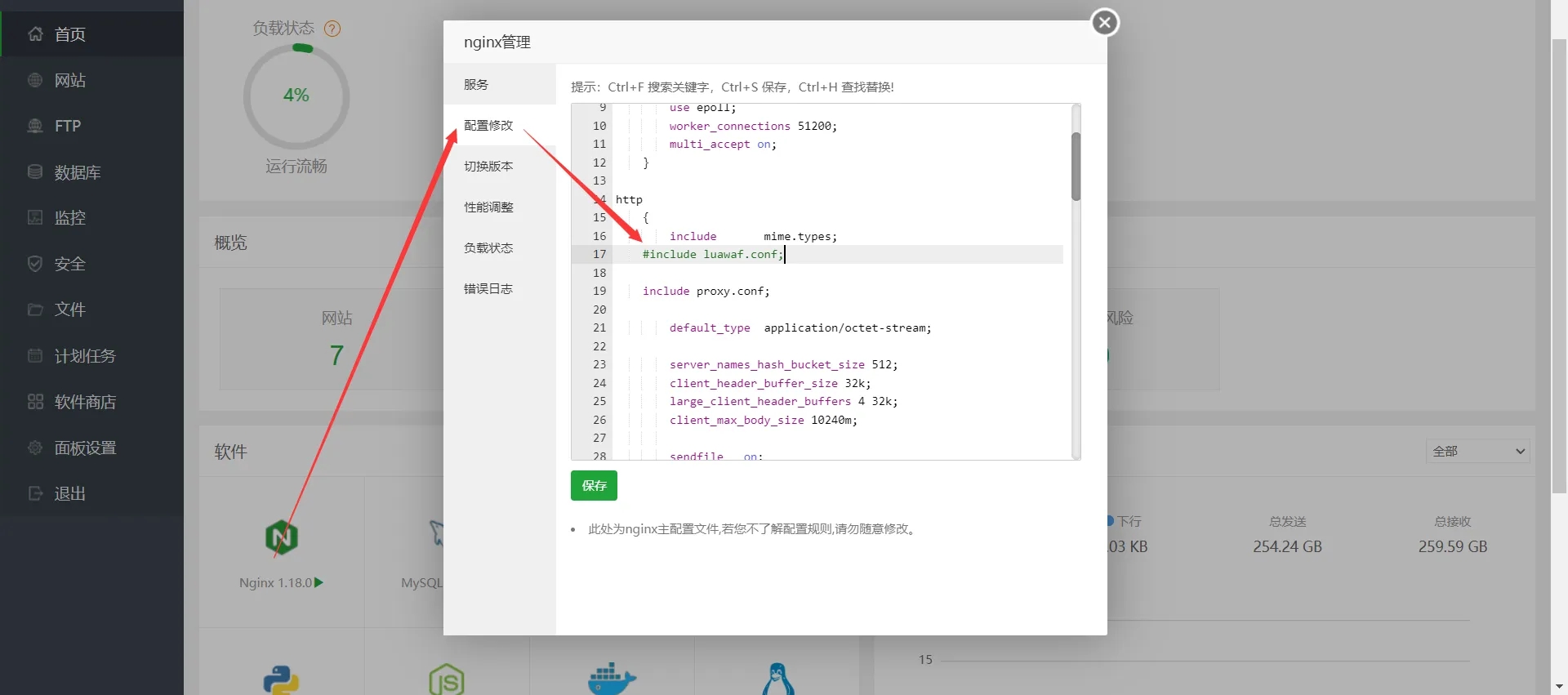Click the config editor vertical scrollbar thumb

(x=1076, y=167)
